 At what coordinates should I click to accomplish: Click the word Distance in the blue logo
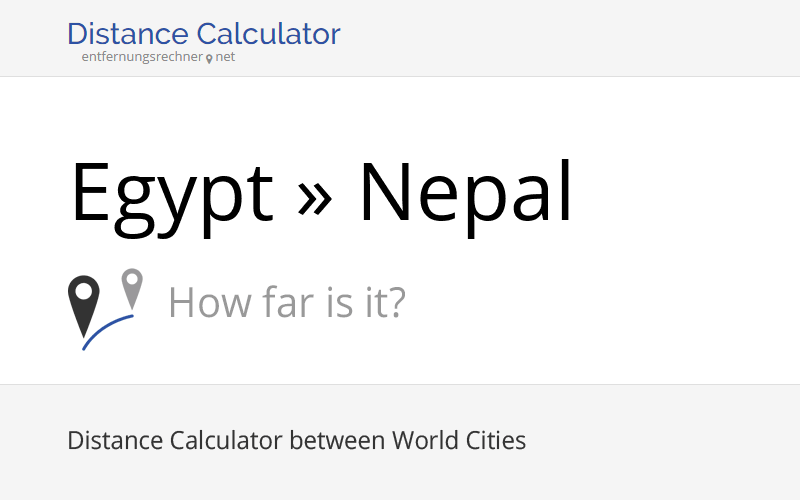click(x=128, y=34)
